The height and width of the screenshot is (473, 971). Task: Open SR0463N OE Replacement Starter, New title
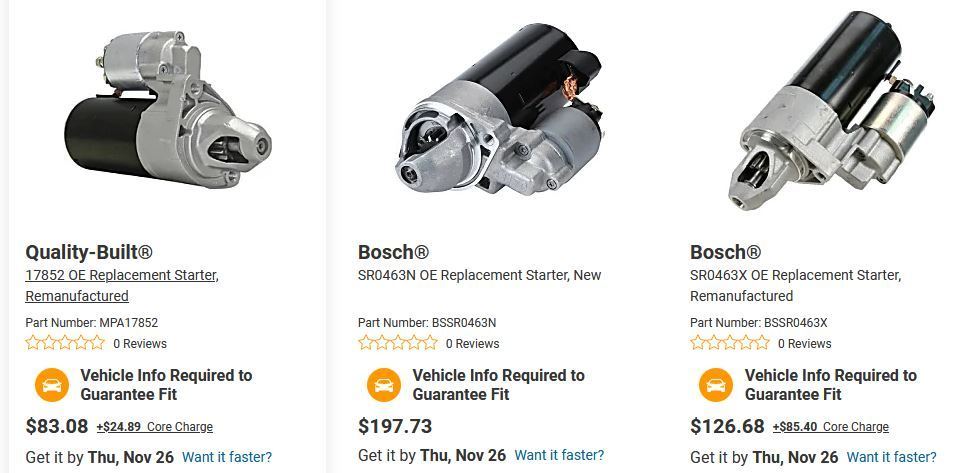tap(479, 275)
